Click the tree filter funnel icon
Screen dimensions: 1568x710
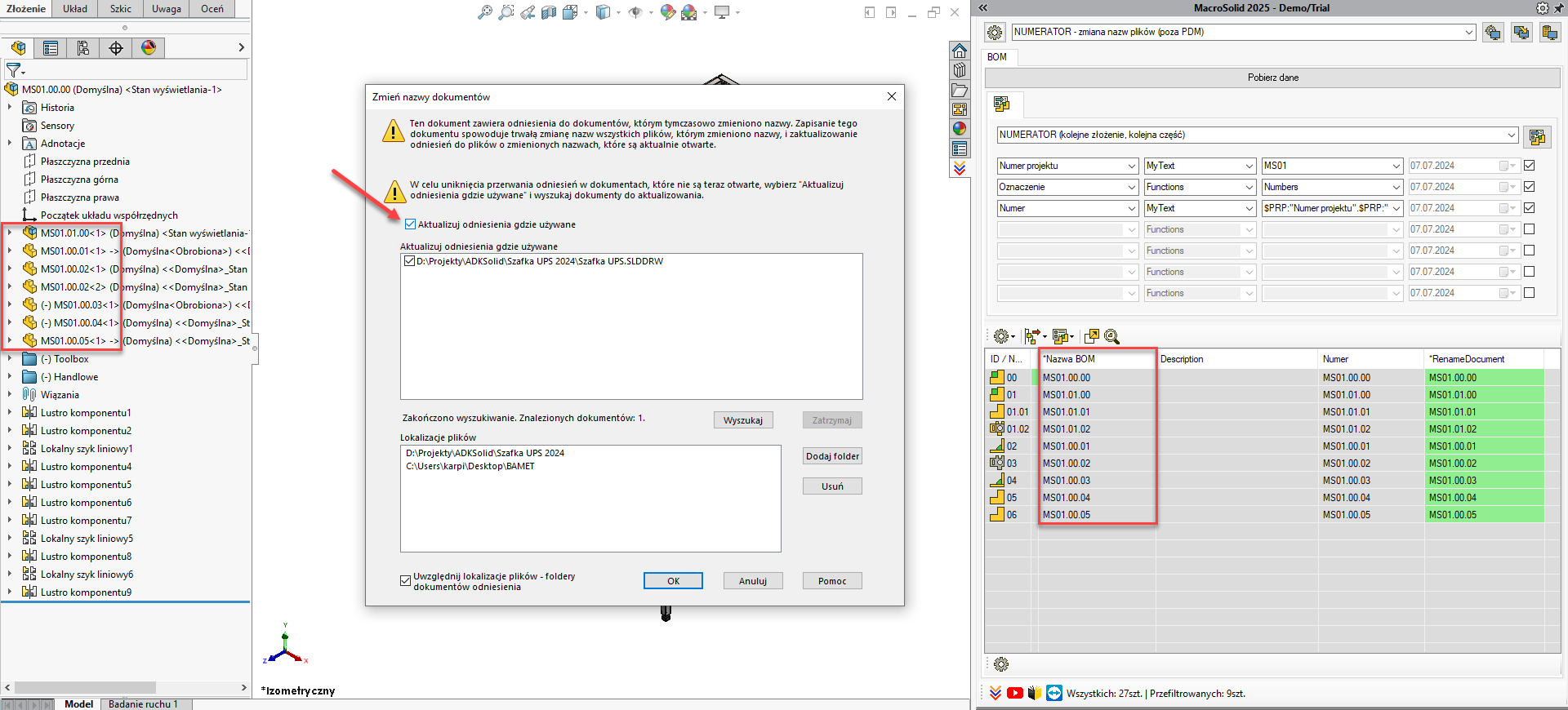click(14, 70)
